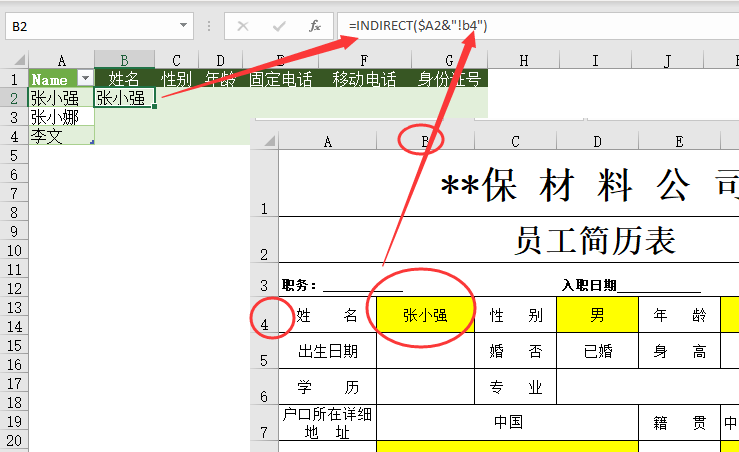The height and width of the screenshot is (452, 739).
Task: Select the cell containing 已婚
Action: click(x=597, y=351)
